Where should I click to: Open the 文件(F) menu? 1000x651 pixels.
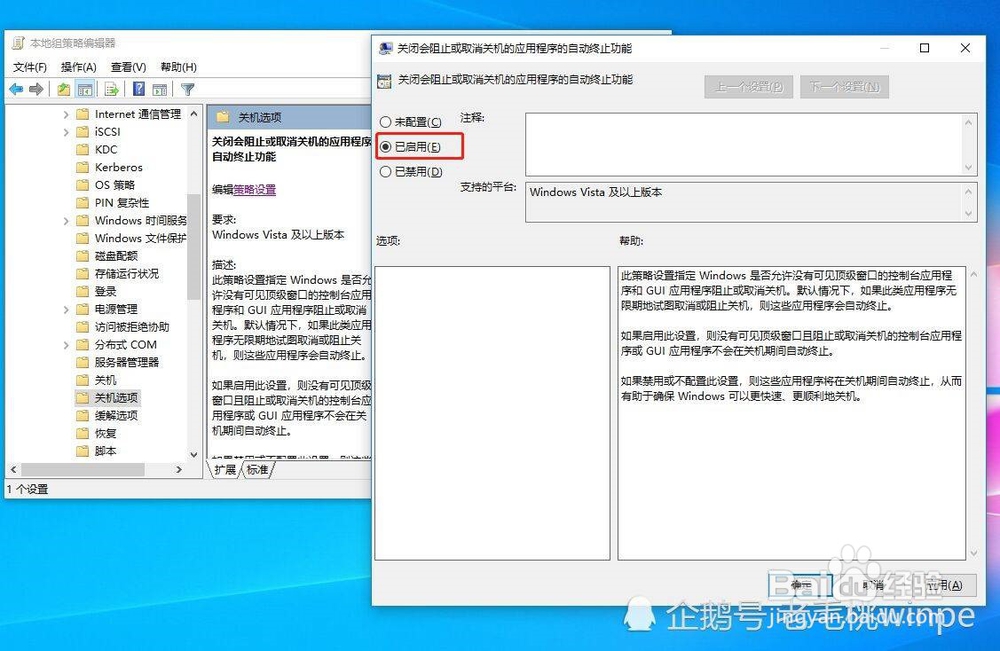tap(30, 67)
